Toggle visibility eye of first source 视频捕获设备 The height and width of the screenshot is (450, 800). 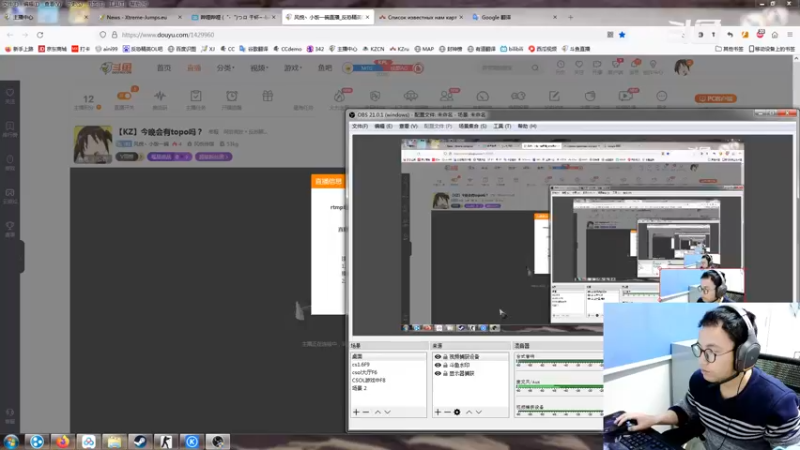coord(438,357)
